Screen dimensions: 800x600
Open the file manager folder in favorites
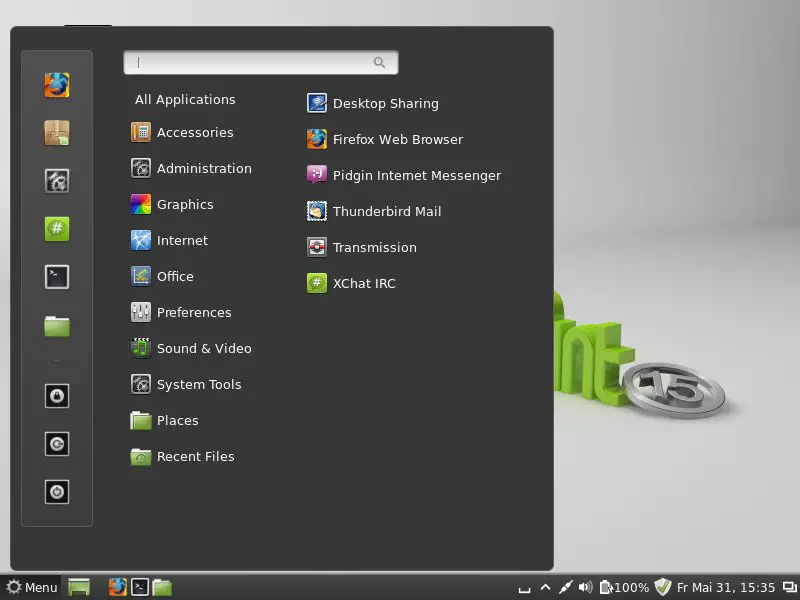(x=57, y=326)
